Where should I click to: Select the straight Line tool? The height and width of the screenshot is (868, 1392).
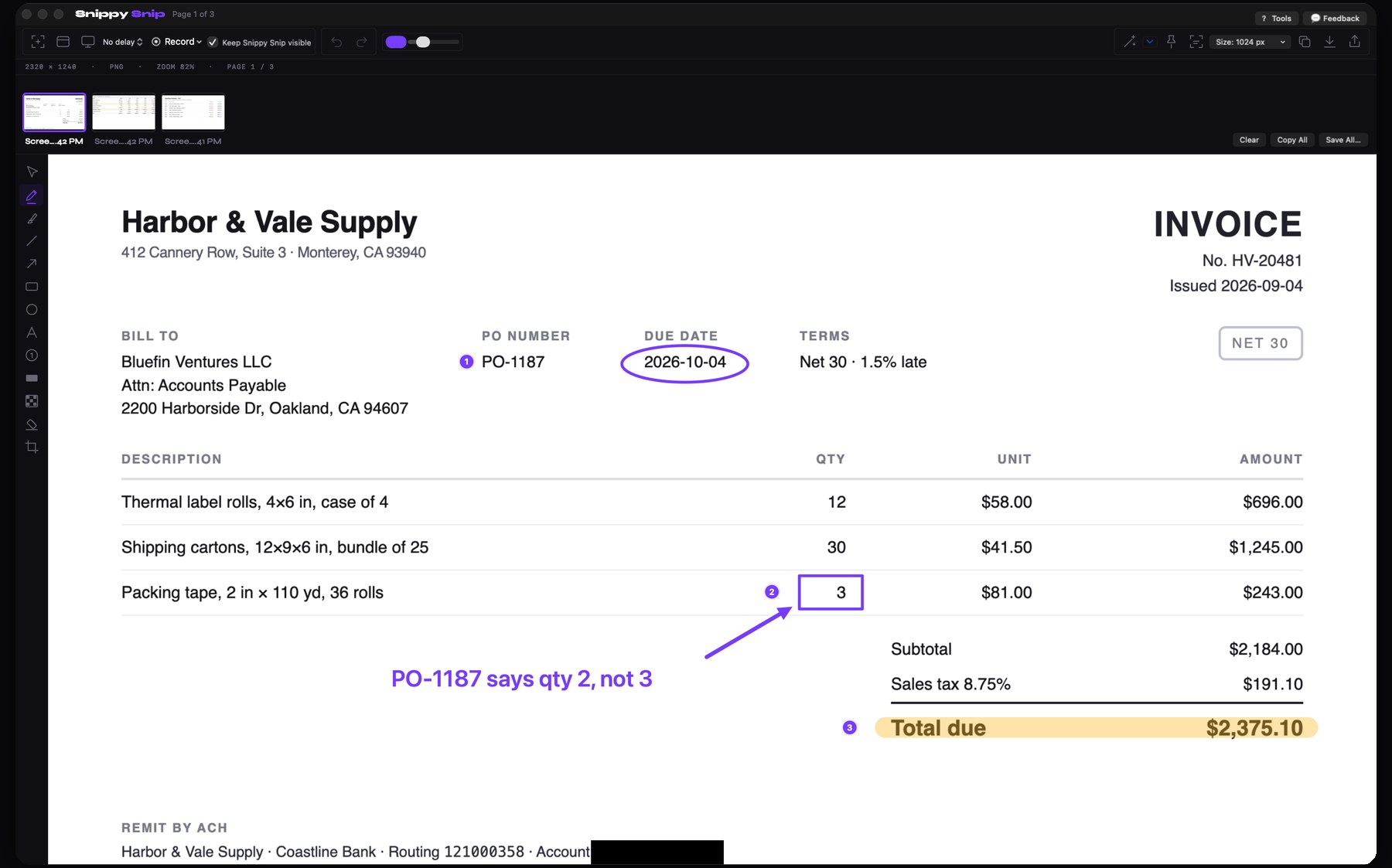[32, 241]
